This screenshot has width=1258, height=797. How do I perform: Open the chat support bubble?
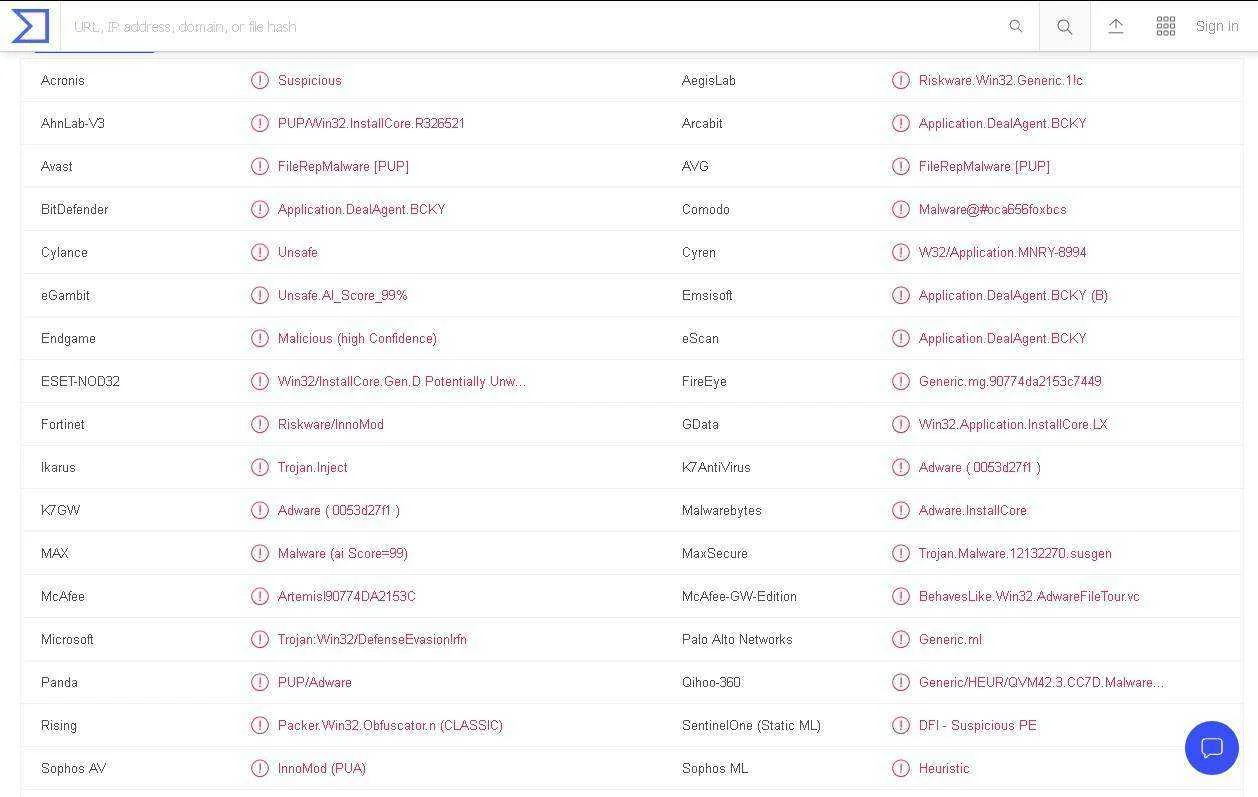[1212, 748]
